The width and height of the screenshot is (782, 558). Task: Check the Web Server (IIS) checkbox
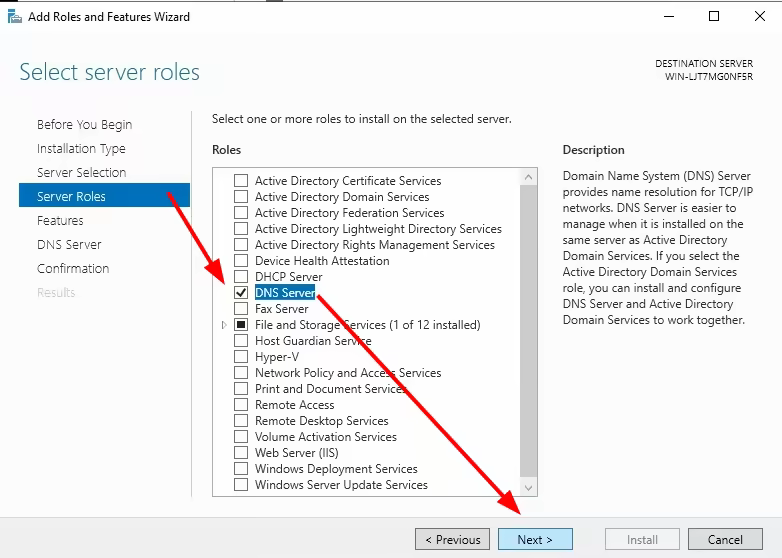click(241, 452)
